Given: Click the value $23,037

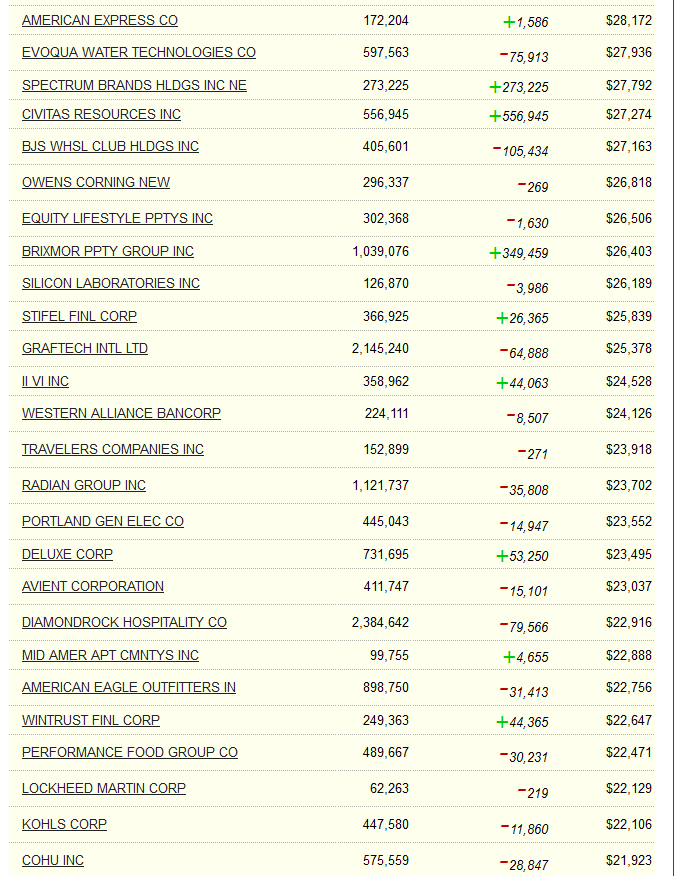Looking at the screenshot, I should (x=629, y=587).
